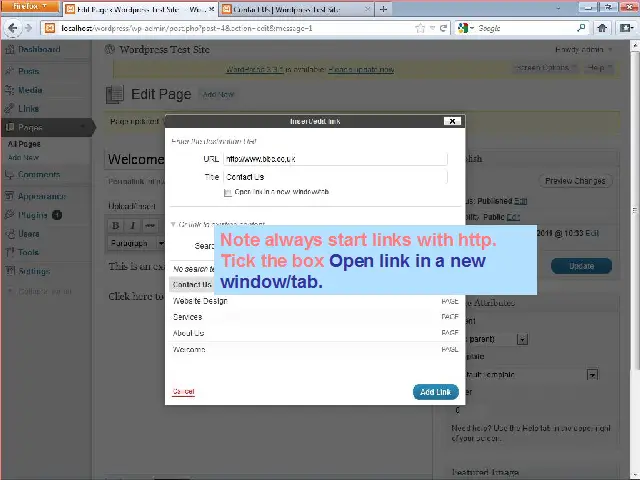
Task: Open the Firefox menu dropdown
Action: pos(30,6)
